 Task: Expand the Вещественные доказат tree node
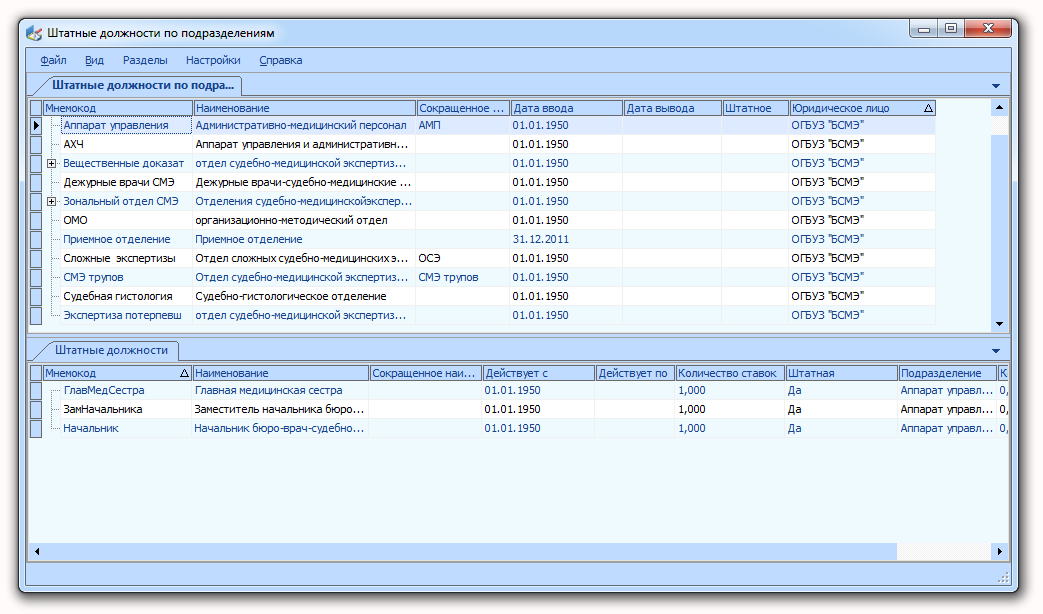tap(51, 163)
